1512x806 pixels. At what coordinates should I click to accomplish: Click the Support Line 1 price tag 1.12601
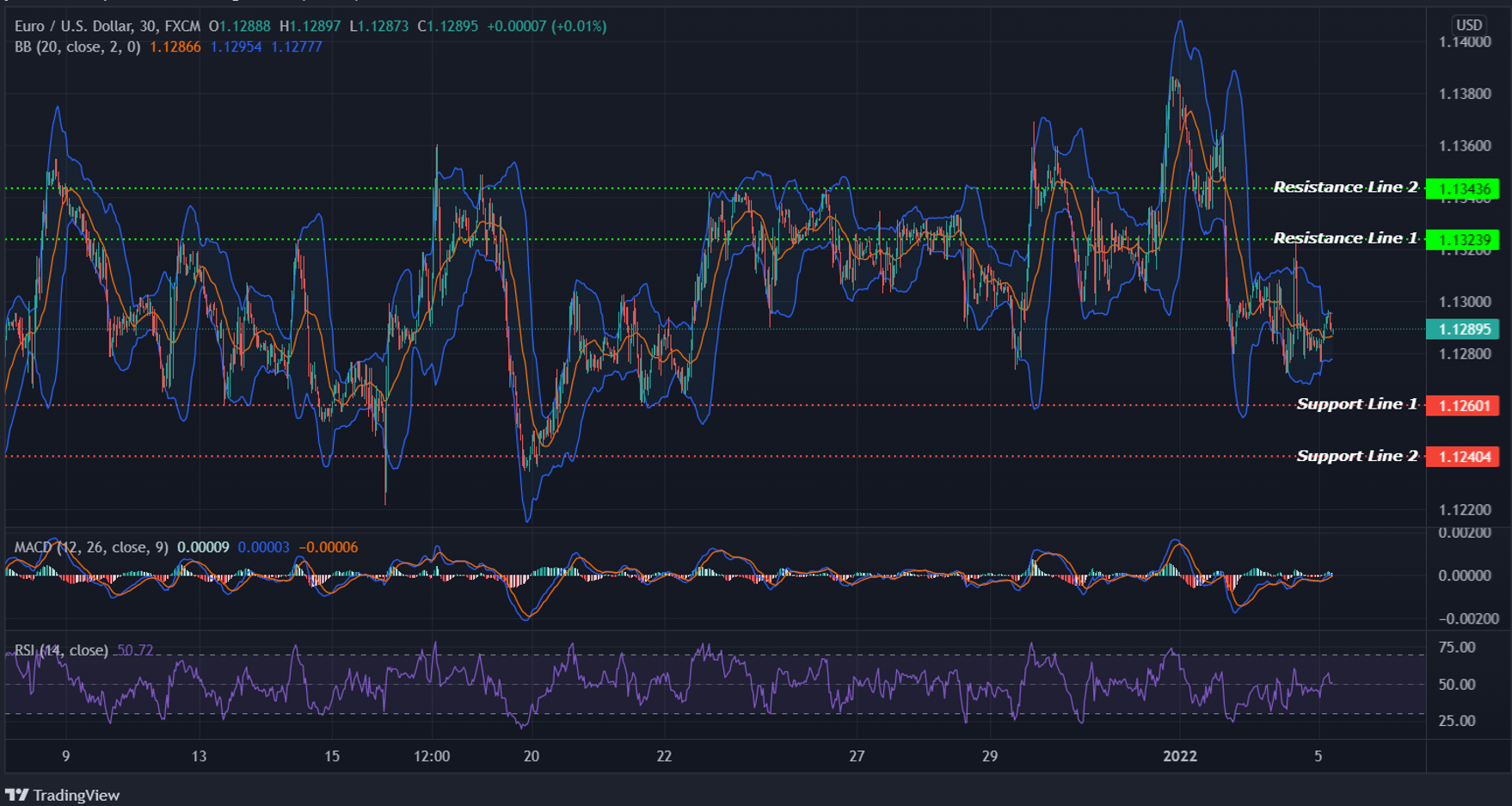click(x=1466, y=404)
